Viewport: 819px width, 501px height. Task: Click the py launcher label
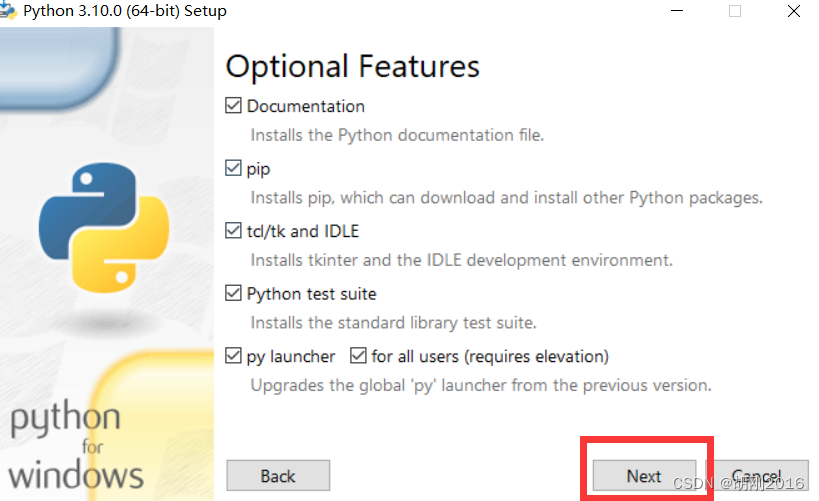pyautogui.click(x=290, y=357)
